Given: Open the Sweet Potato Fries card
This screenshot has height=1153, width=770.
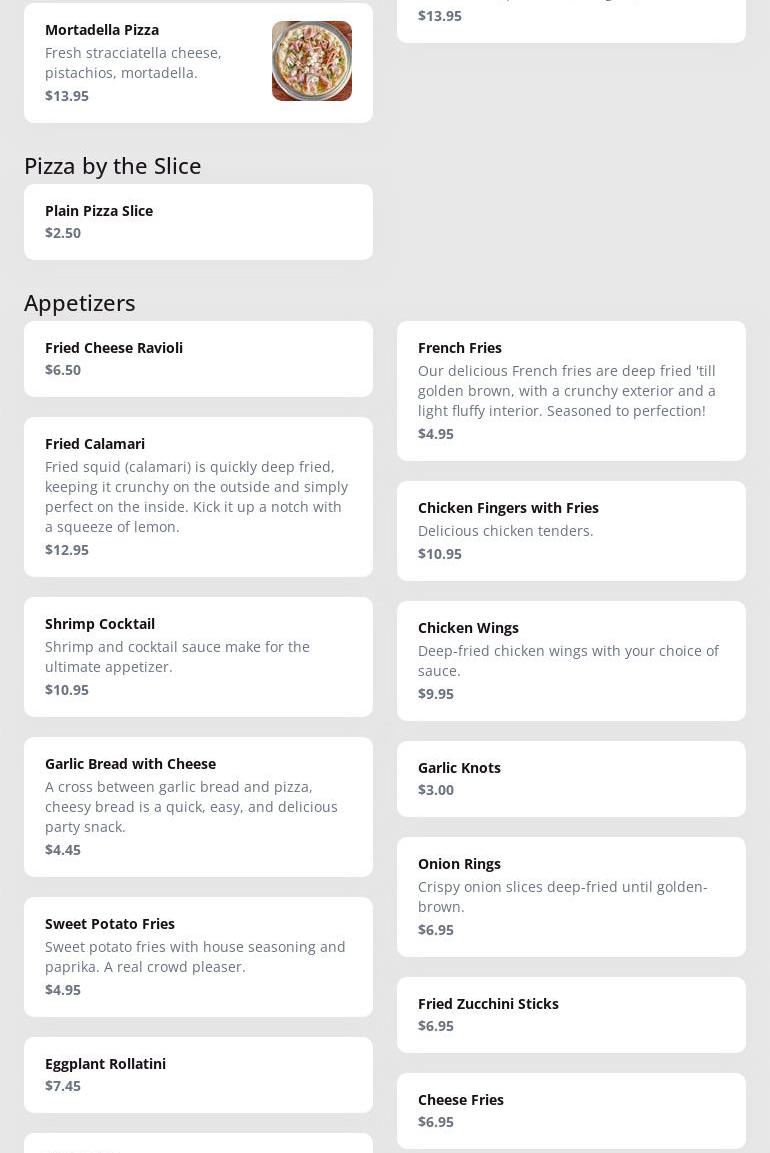Looking at the screenshot, I should pos(198,957).
